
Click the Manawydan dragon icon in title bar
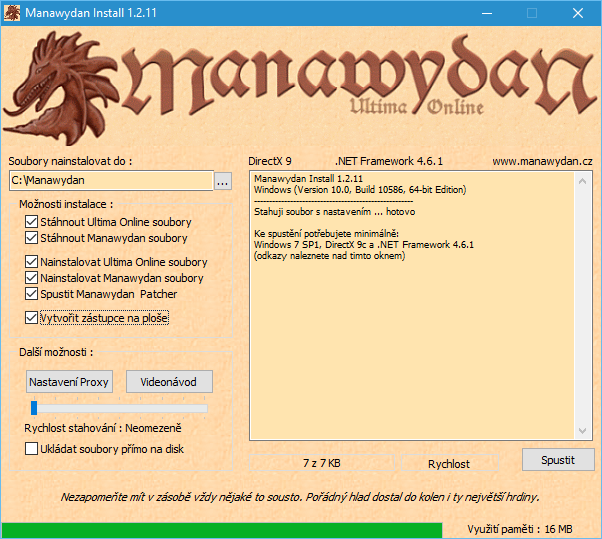pyautogui.click(x=12, y=13)
